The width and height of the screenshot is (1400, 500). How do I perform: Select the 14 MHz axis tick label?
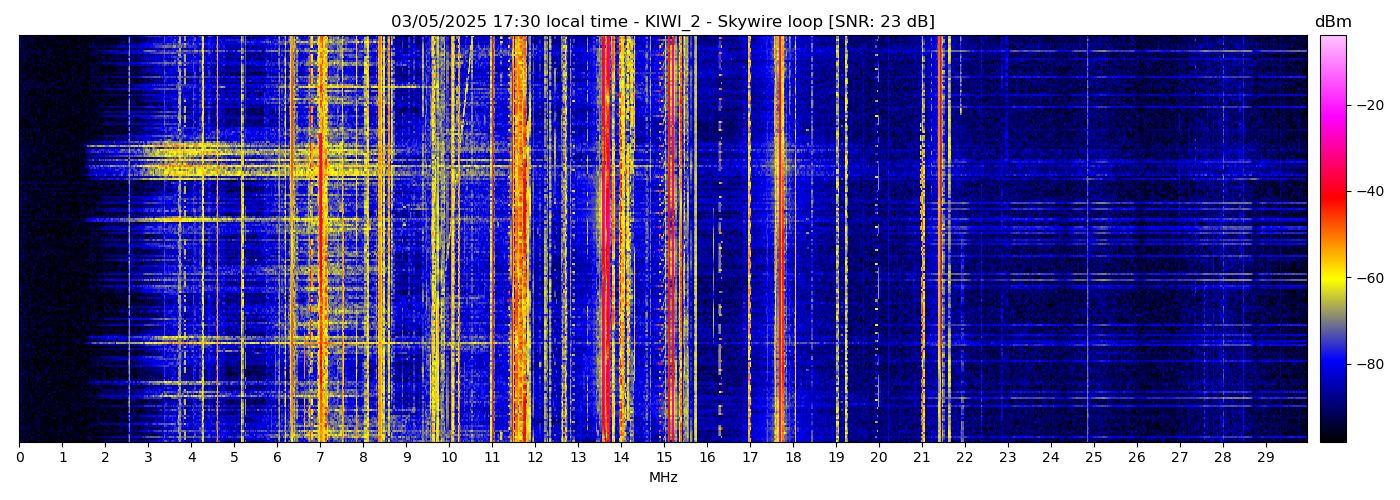[621, 458]
